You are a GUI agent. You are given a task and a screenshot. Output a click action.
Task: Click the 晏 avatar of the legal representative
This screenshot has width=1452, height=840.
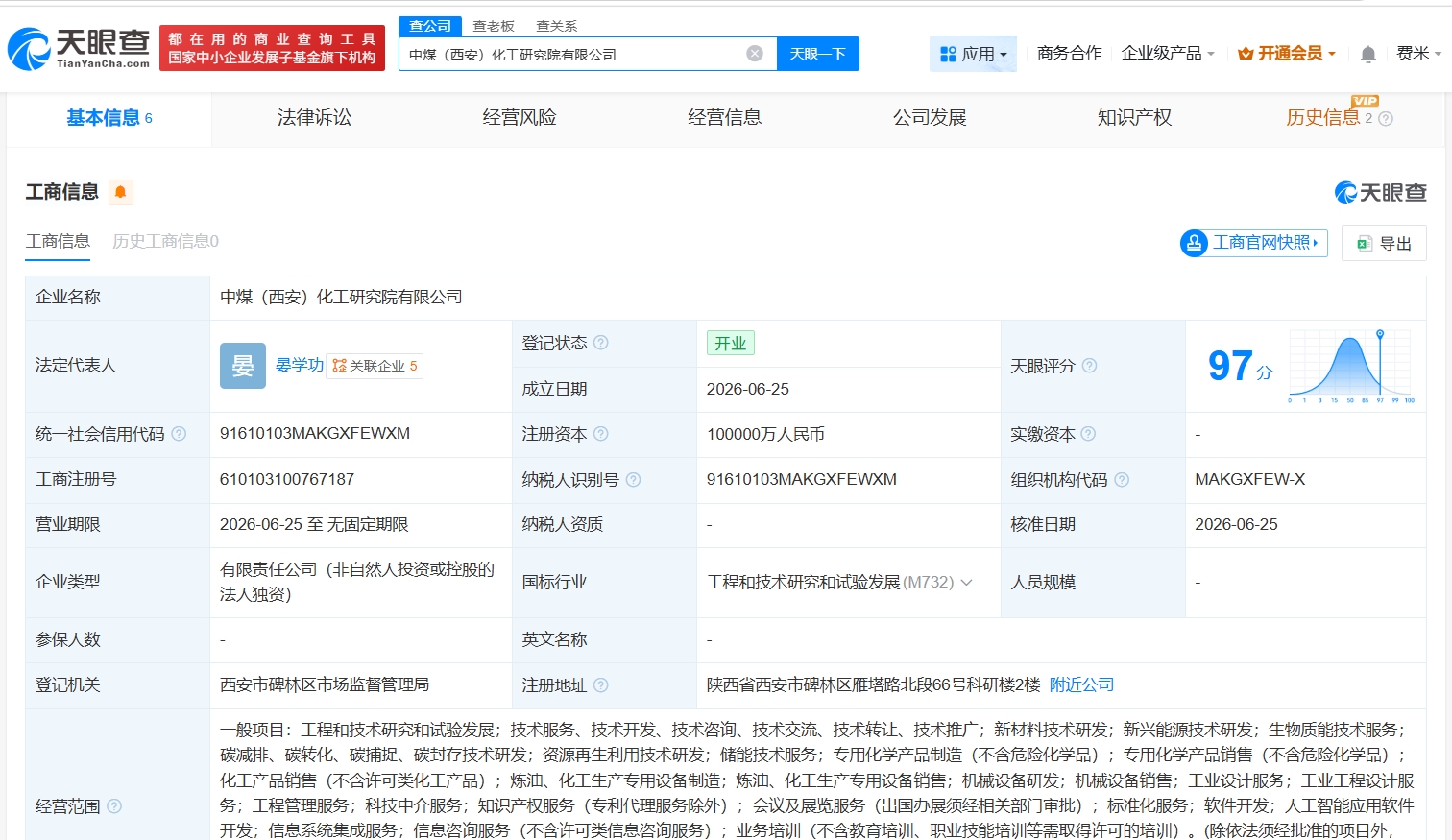point(243,366)
